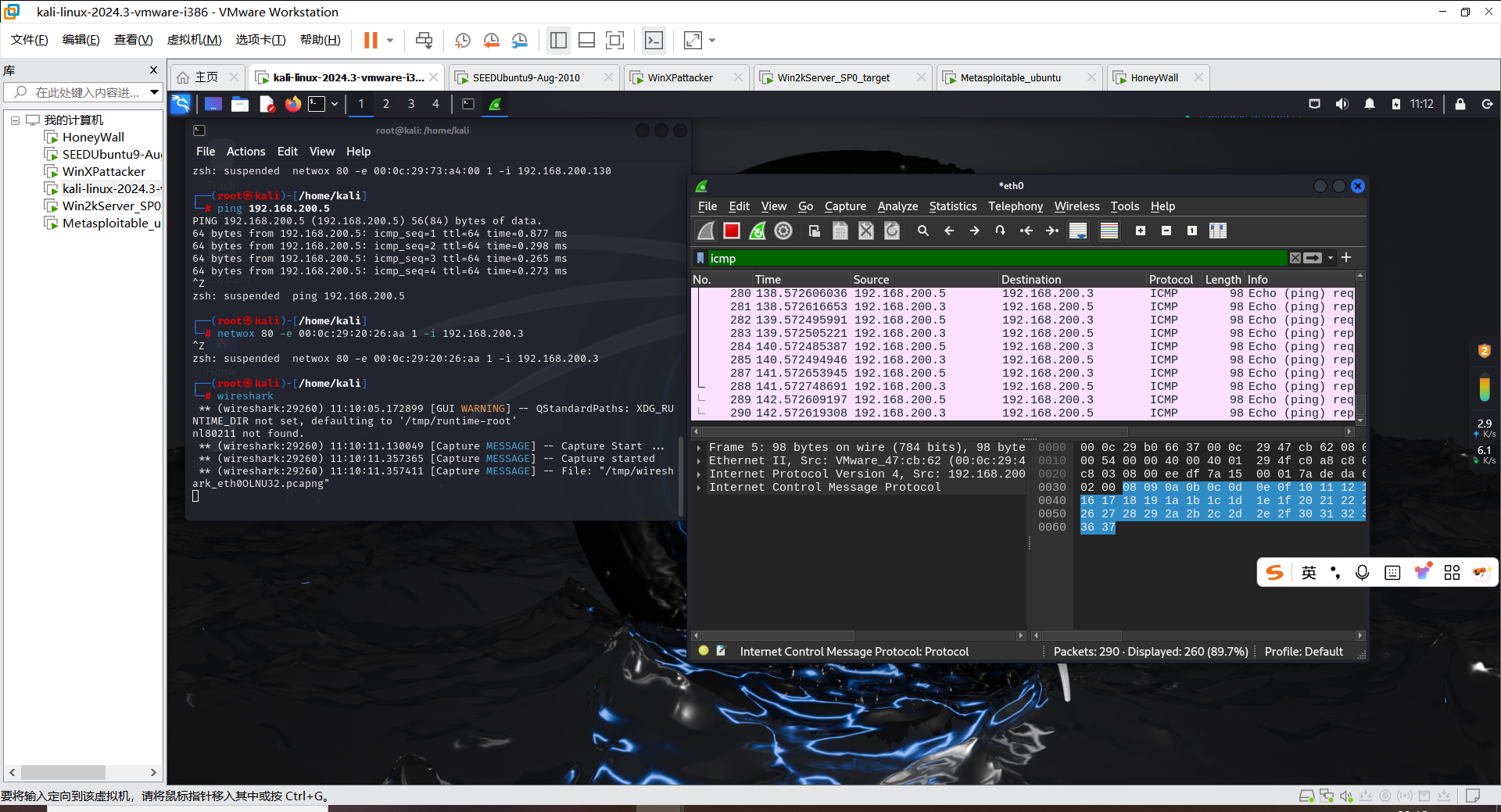Open the Statistics menu in Wireshark
This screenshot has width=1501, height=812.
pos(952,206)
